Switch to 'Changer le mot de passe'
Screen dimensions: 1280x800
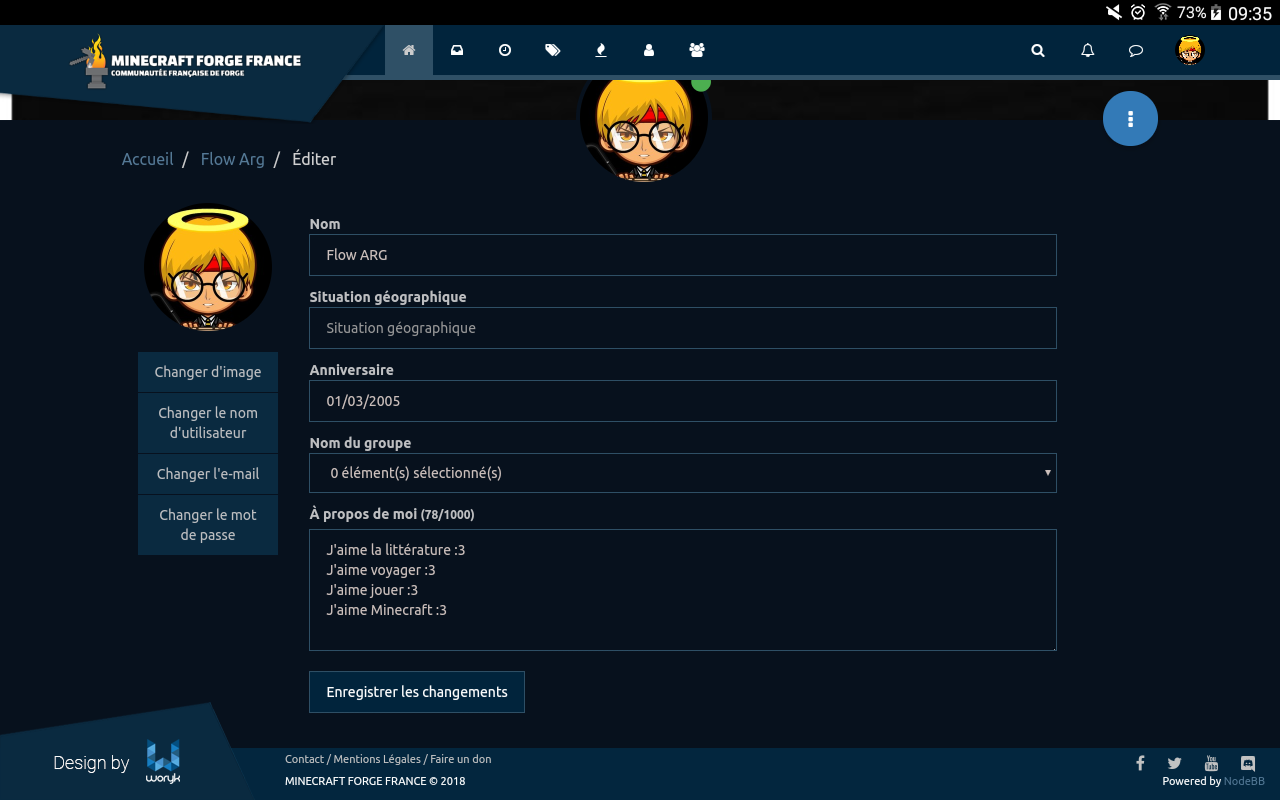click(208, 524)
